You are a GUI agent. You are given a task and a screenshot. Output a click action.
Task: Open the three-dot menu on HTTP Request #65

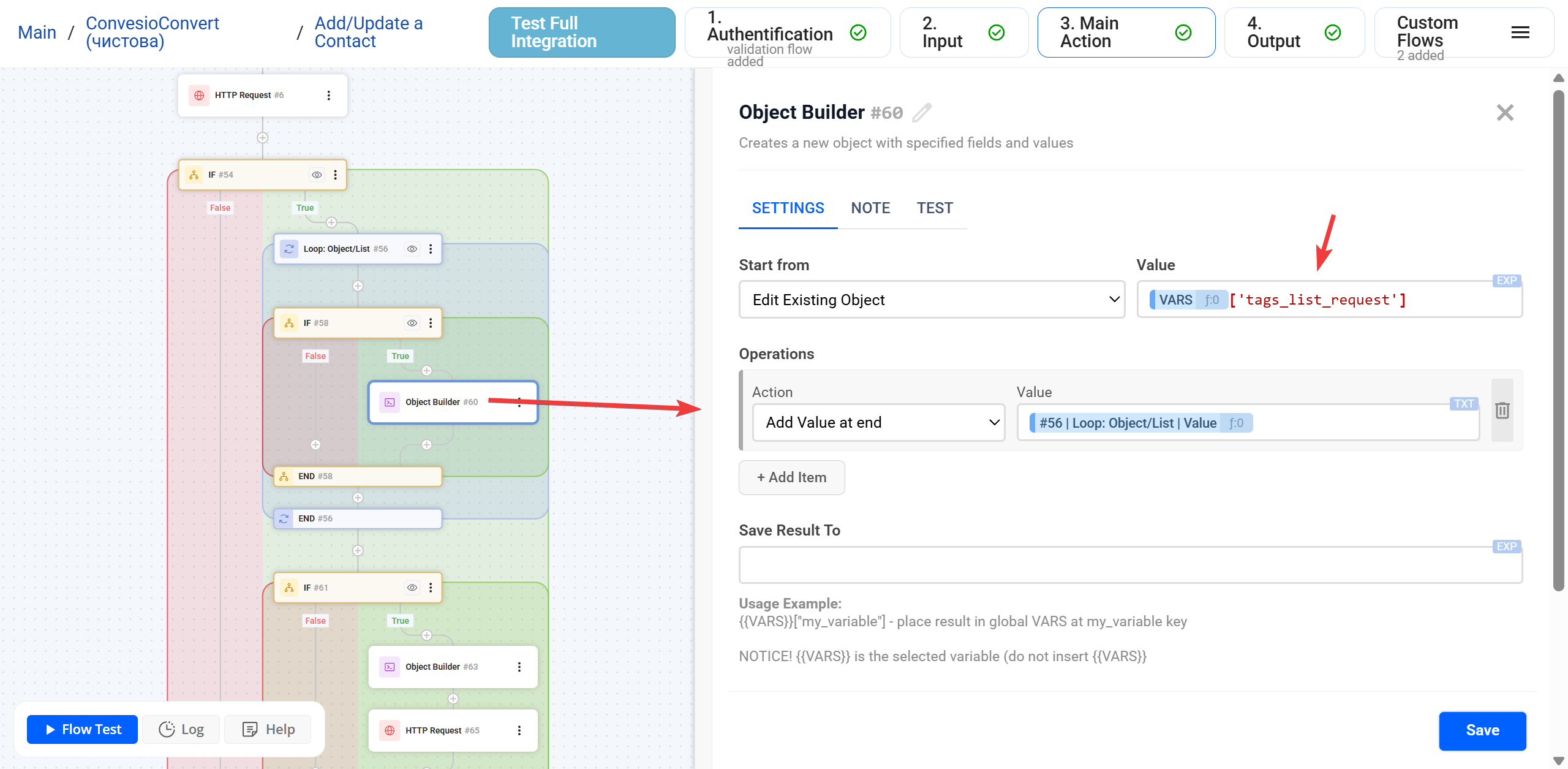click(519, 730)
